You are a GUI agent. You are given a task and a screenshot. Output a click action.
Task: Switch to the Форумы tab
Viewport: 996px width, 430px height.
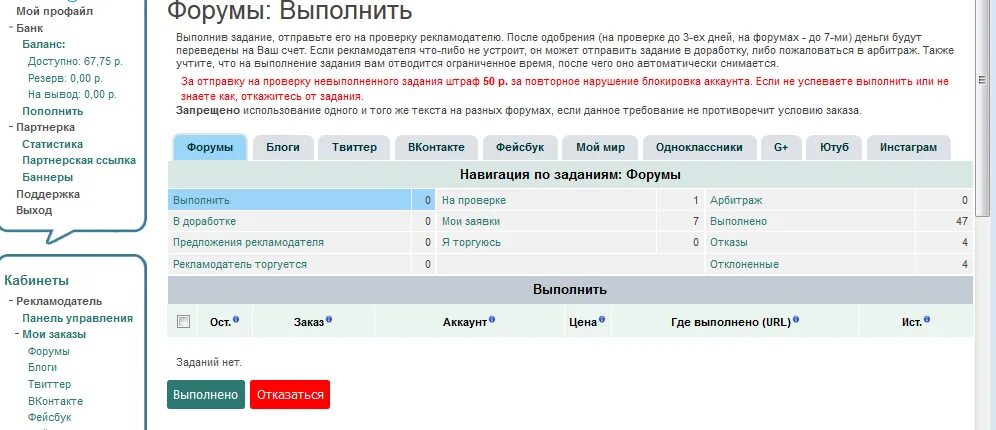(210, 147)
